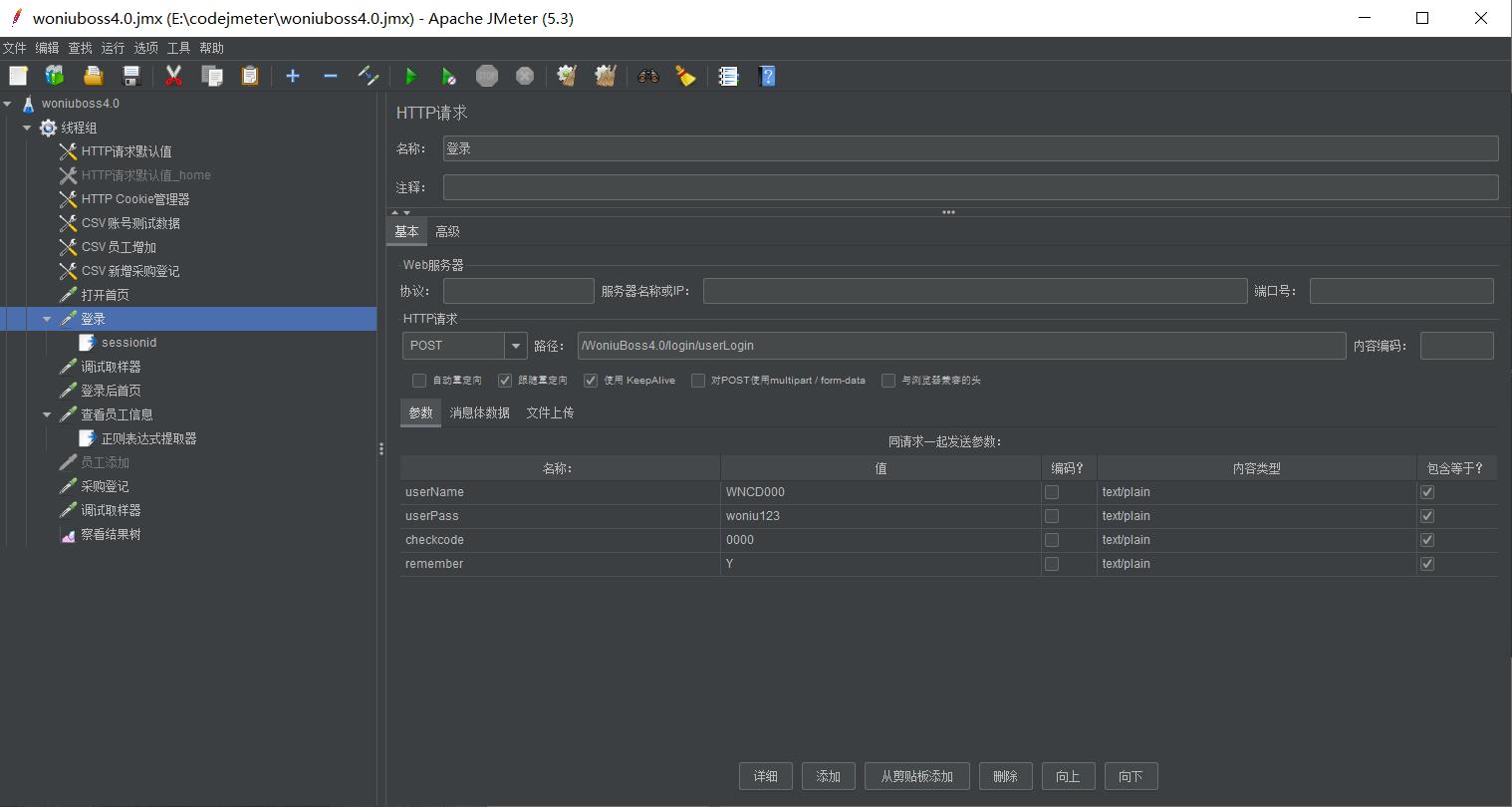Click the 注释 input field
Image resolution: width=1512 pixels, height=807 pixels.
970,187
